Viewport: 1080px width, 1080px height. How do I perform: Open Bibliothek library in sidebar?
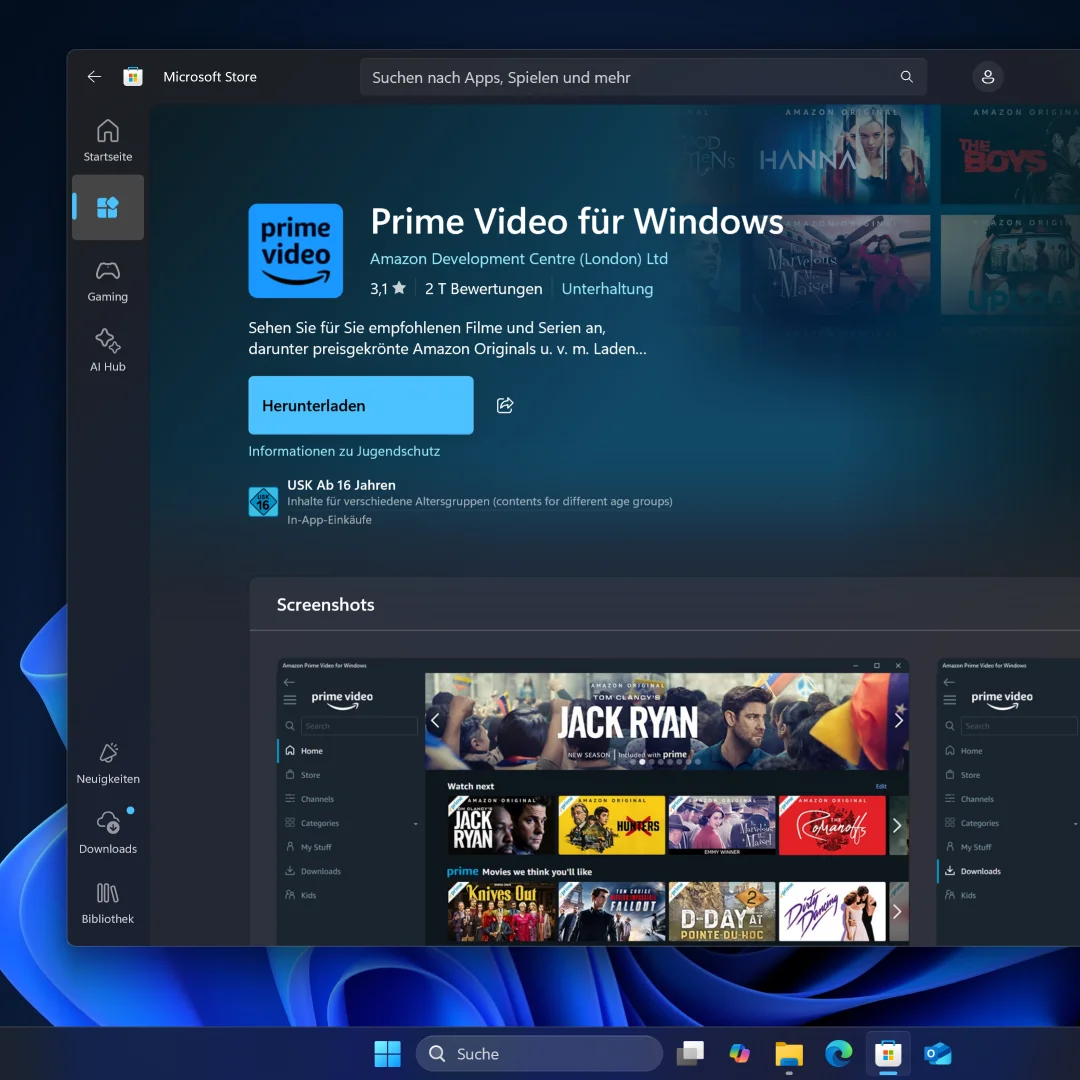tap(108, 902)
